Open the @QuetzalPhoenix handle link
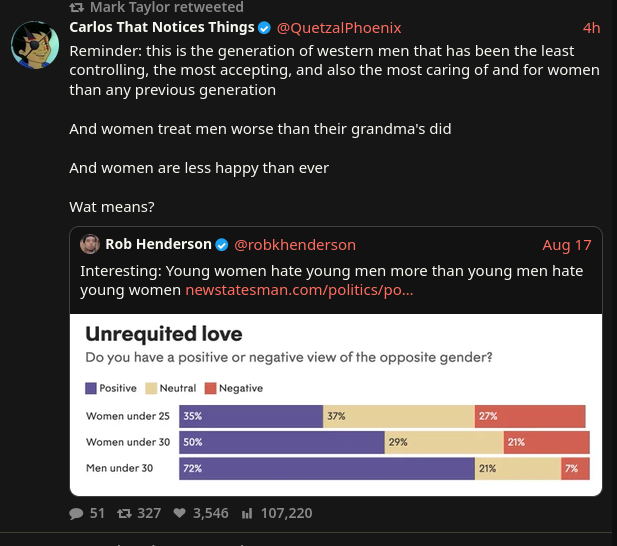 (339, 28)
